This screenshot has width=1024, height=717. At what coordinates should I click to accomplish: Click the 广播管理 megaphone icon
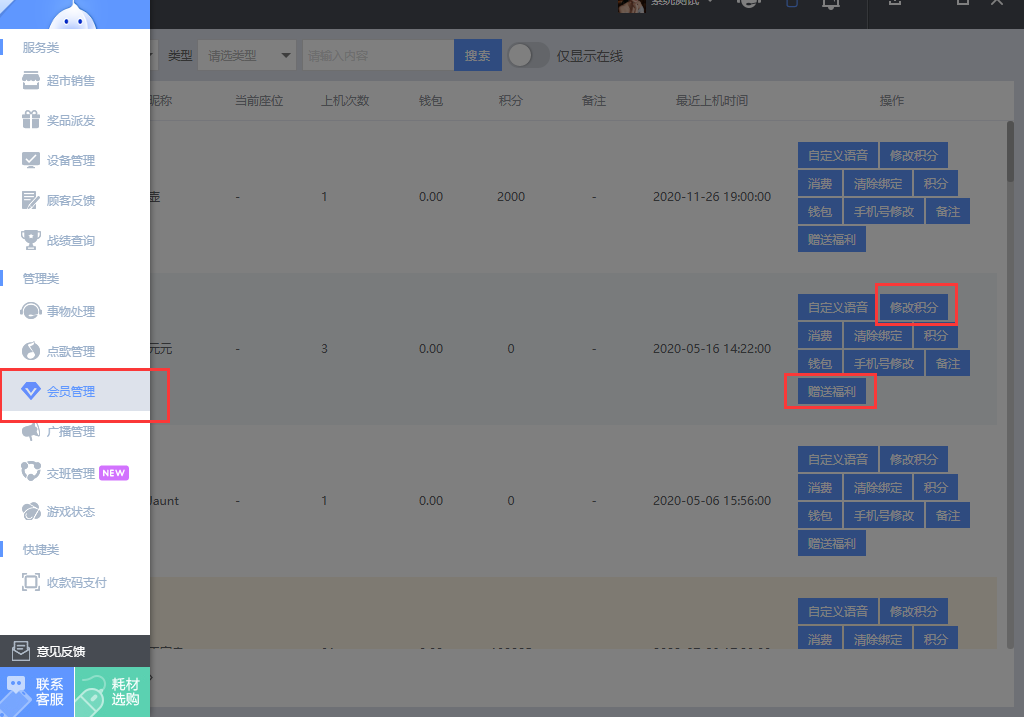[x=30, y=432]
